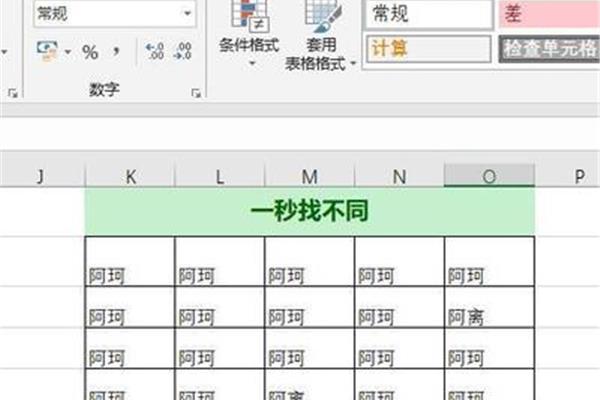Decrease decimal places
Screen dimensions: 600x400
tap(183, 51)
